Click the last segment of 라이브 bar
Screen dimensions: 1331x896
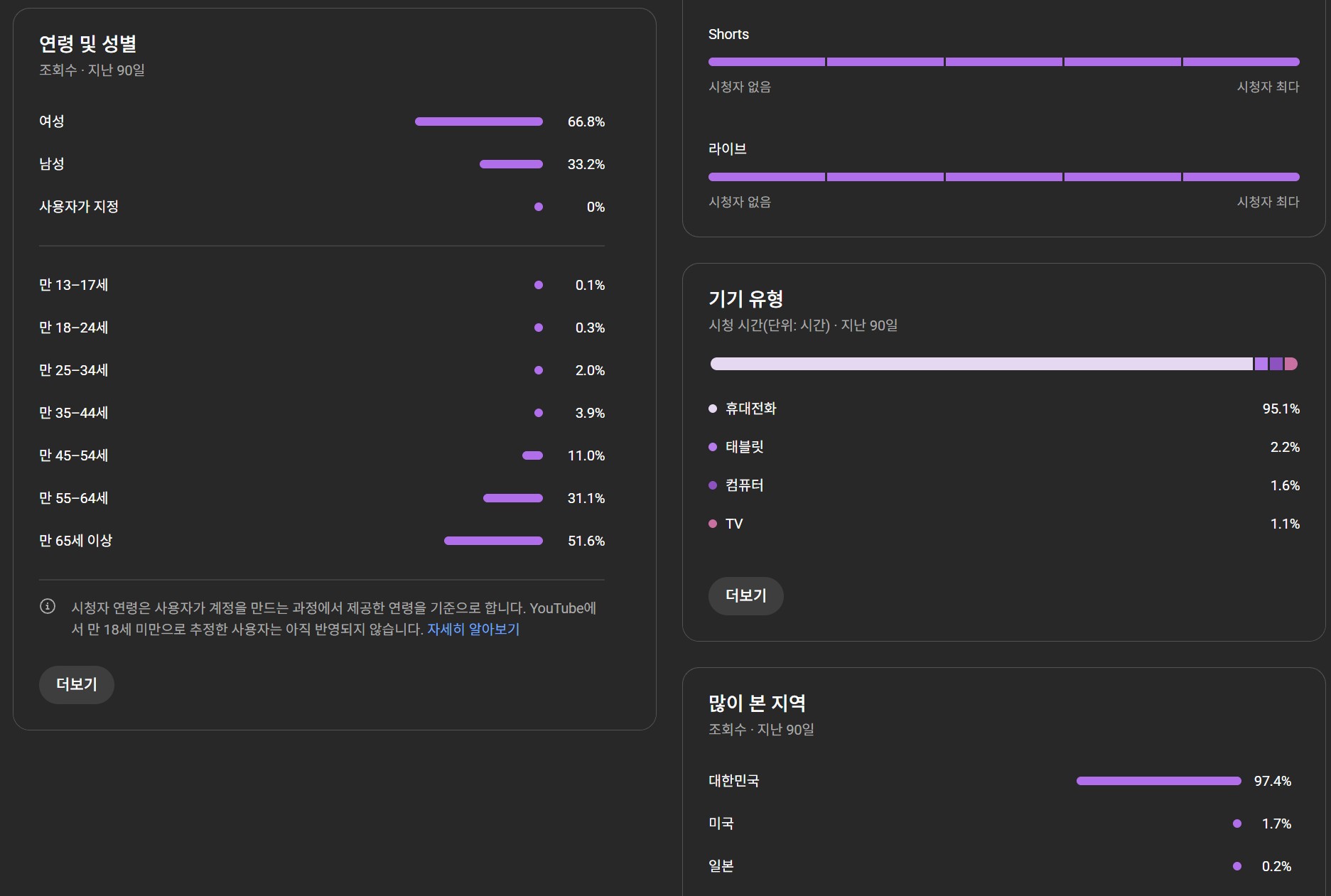1241,177
